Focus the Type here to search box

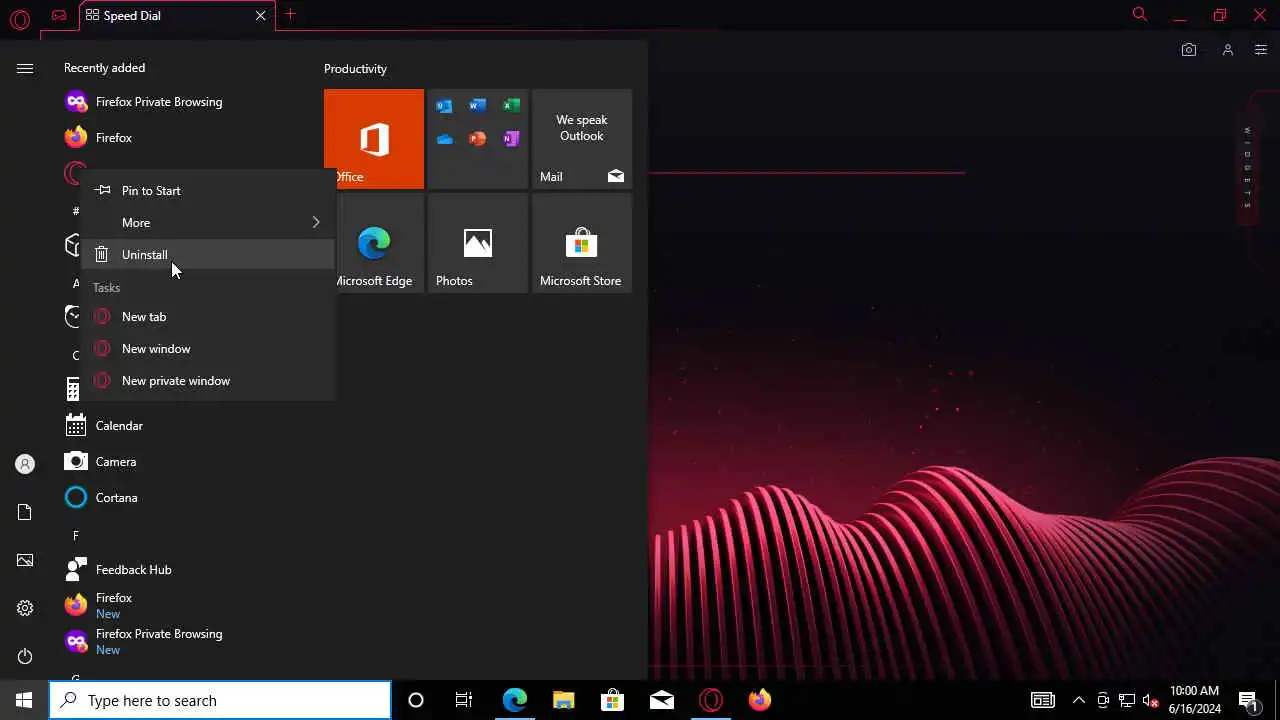click(220, 700)
